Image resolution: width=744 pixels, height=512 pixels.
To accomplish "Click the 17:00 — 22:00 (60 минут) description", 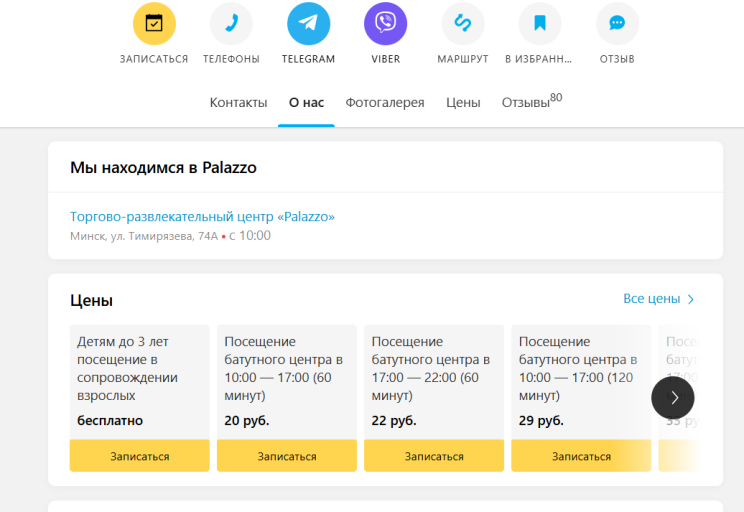I will click(x=430, y=368).
